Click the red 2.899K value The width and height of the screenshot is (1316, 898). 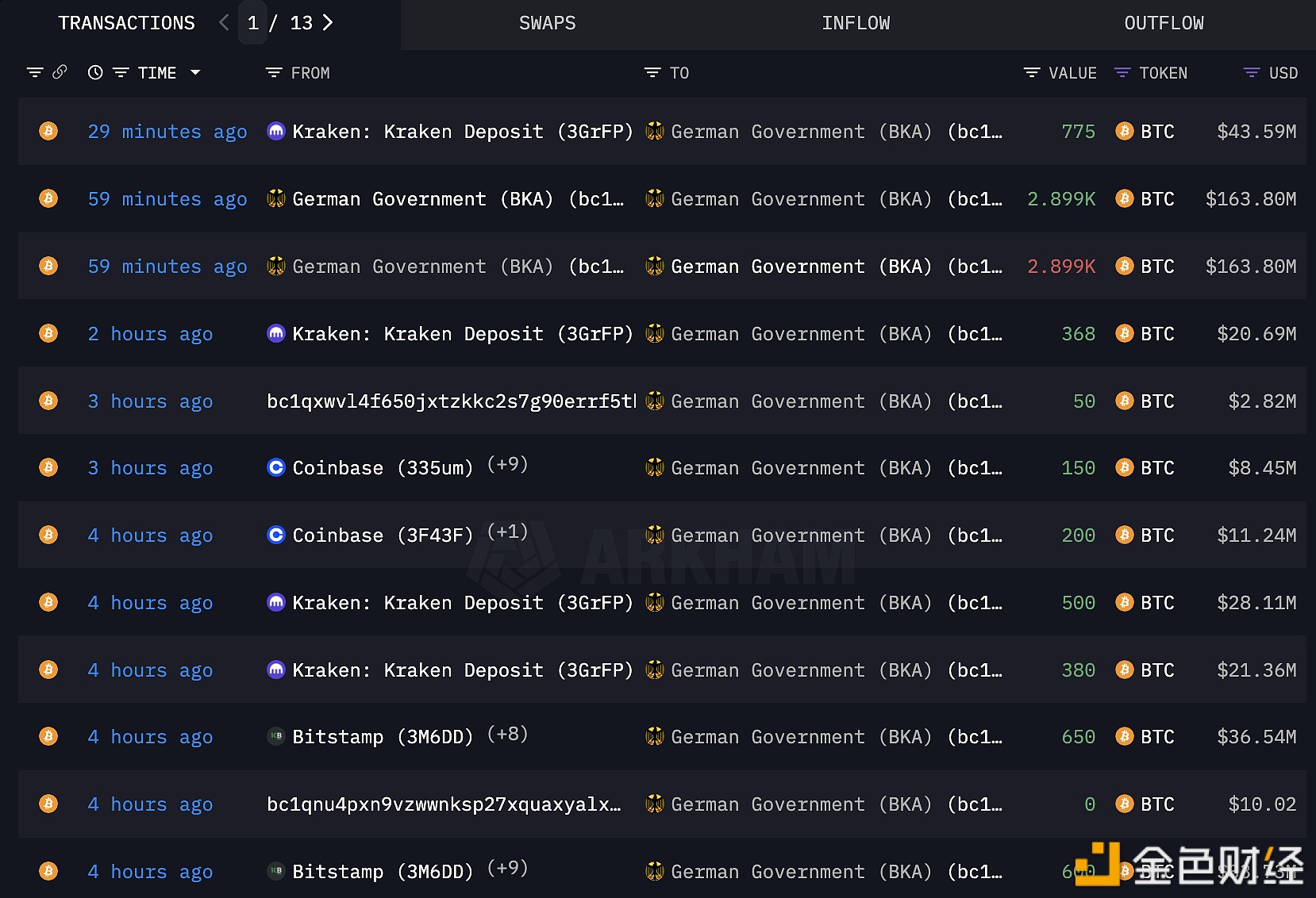point(1061,267)
